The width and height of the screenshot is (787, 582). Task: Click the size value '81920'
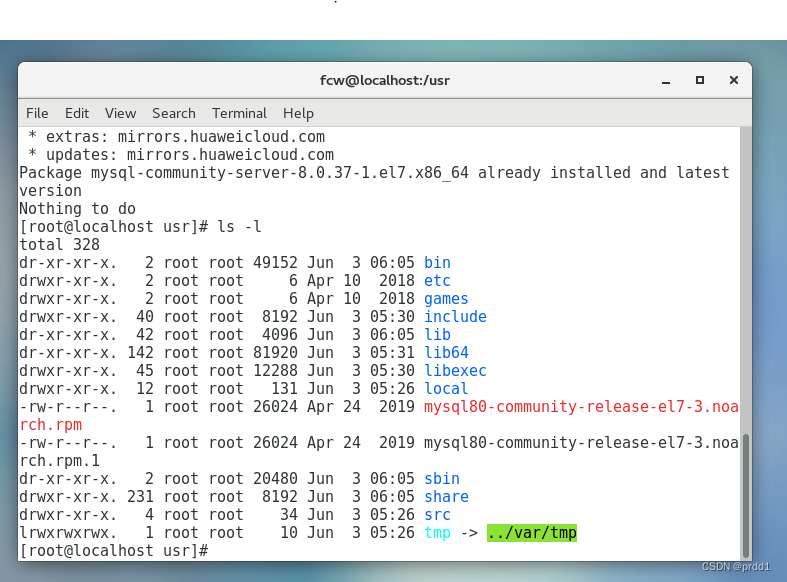(275, 353)
